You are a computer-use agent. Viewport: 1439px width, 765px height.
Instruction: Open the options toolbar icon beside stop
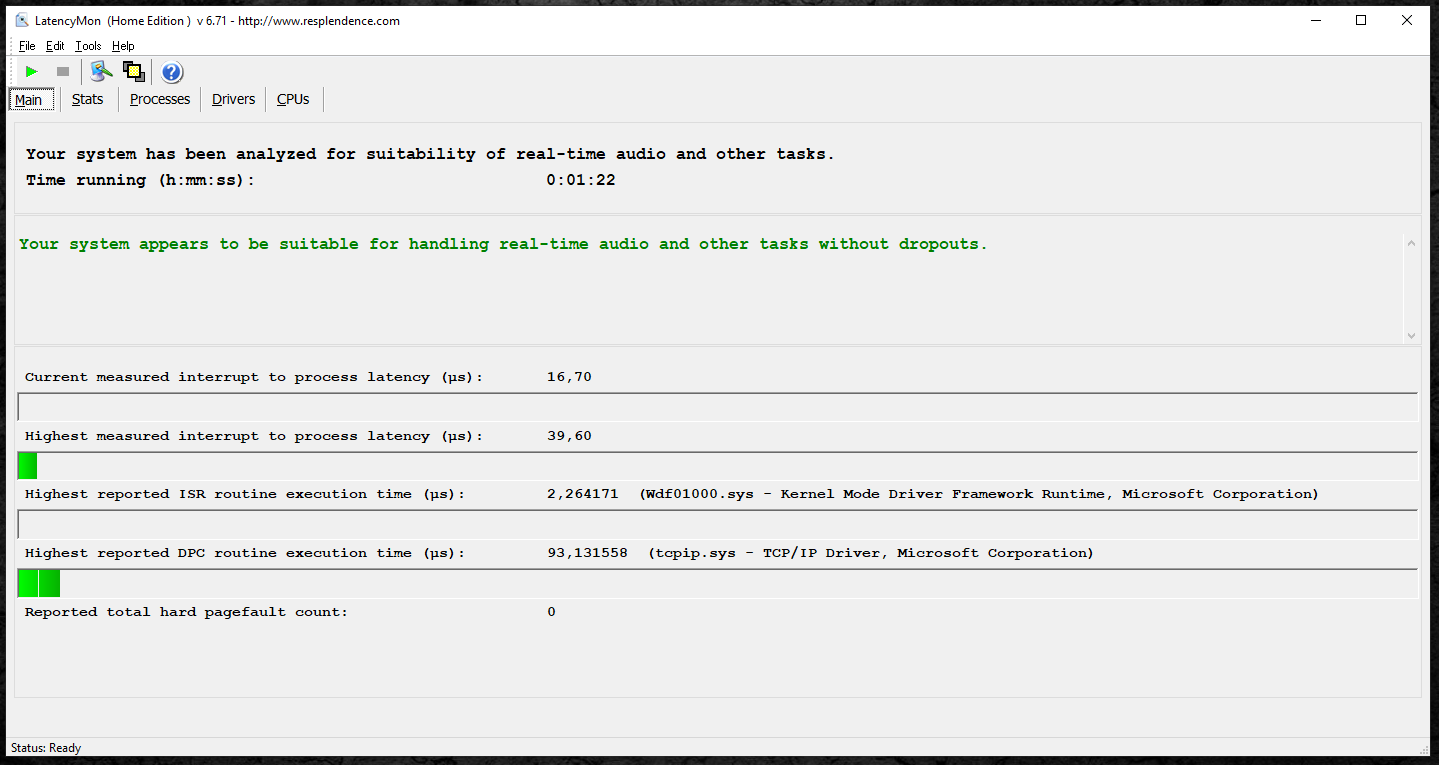[x=101, y=72]
